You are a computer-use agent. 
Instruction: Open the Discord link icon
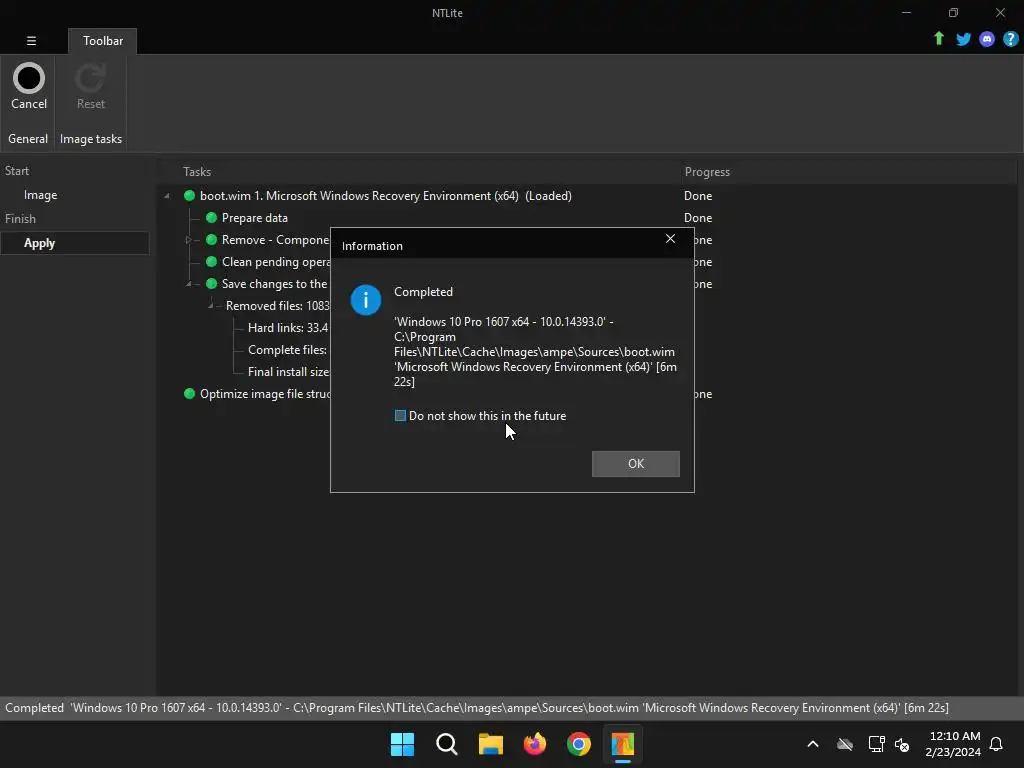(x=987, y=39)
